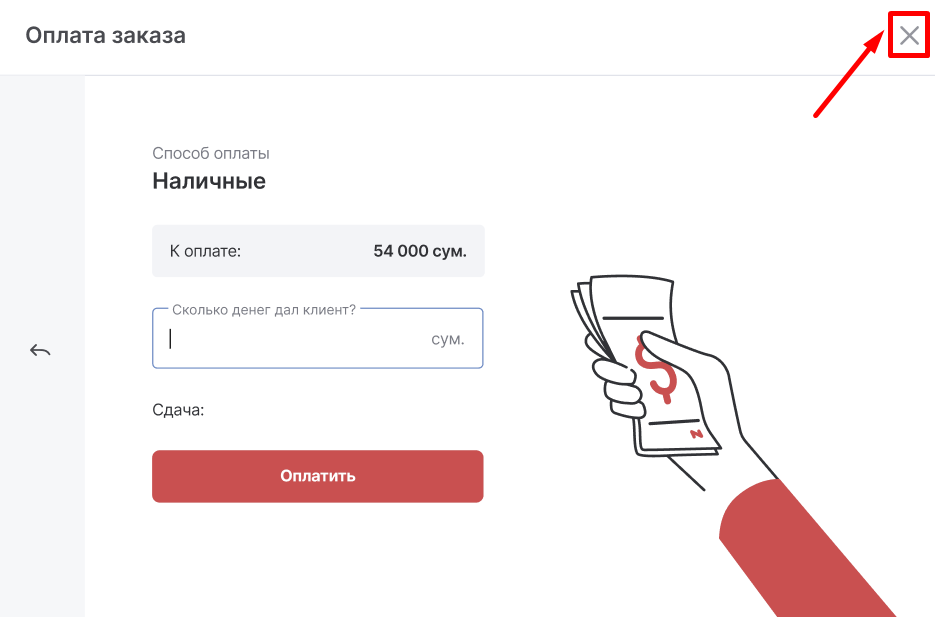Click the 'Способ оплаты' label
Image resolution: width=935 pixels, height=617 pixels.
click(211, 153)
